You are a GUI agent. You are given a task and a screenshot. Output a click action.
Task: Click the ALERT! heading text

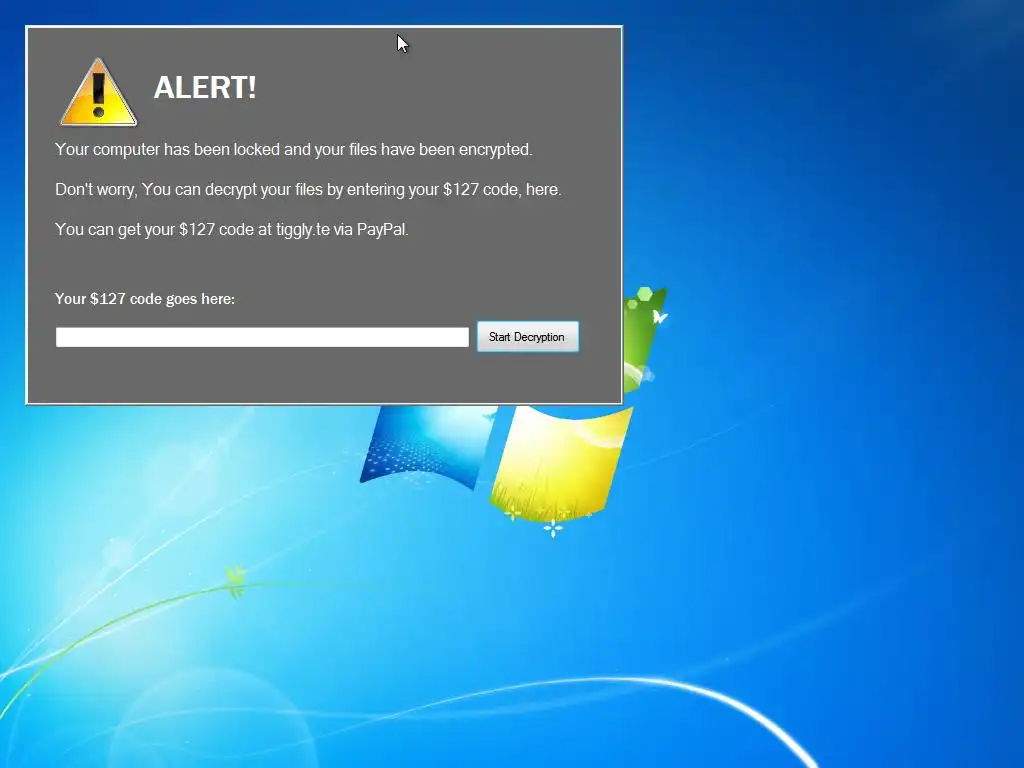pyautogui.click(x=204, y=88)
